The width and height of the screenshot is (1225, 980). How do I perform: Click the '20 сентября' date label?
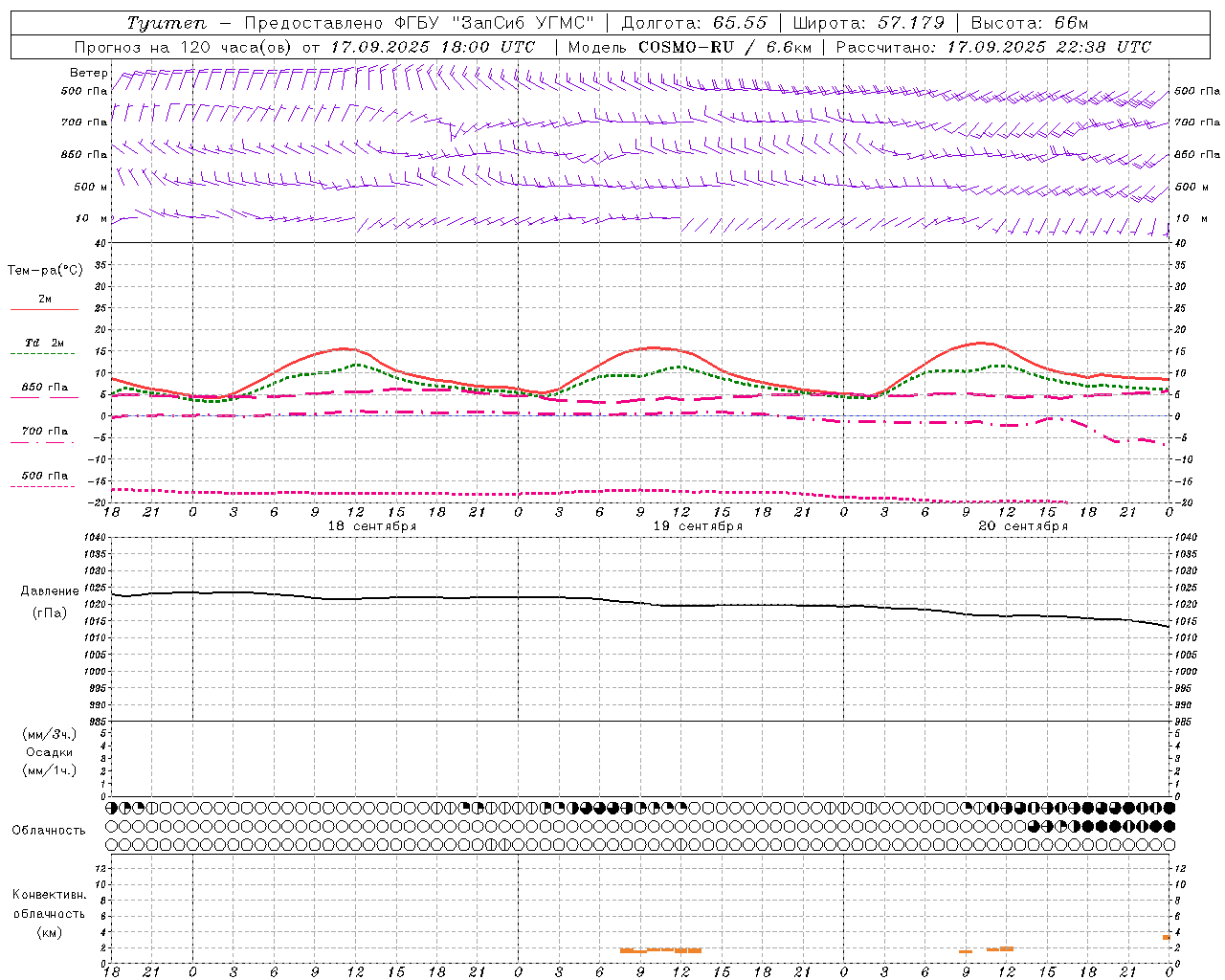1023,526
